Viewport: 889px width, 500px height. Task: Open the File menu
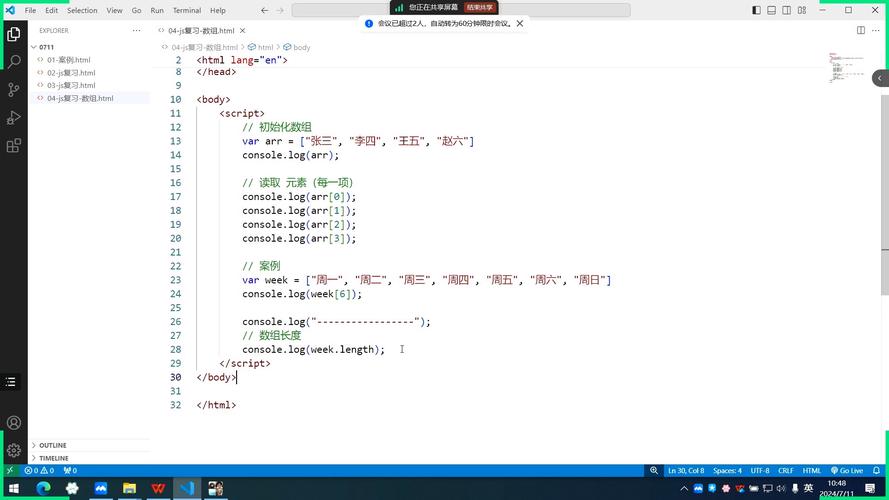[30, 10]
